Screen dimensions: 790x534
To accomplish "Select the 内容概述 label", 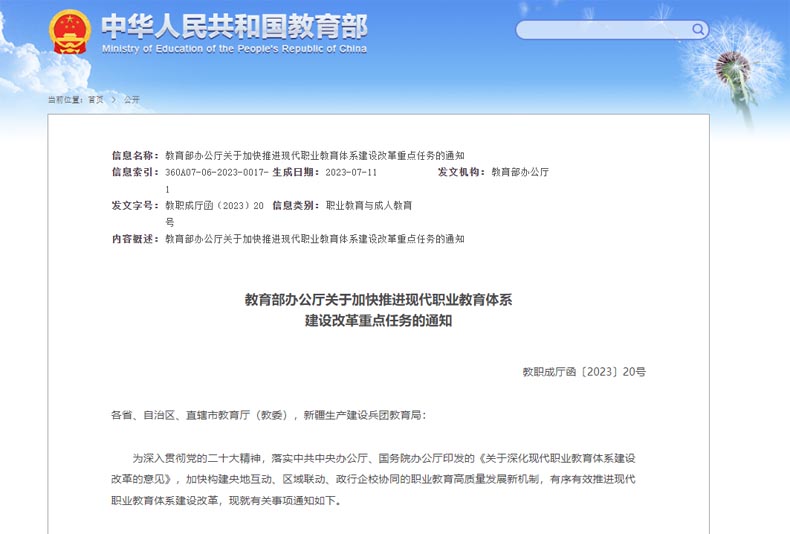I will tap(135, 239).
